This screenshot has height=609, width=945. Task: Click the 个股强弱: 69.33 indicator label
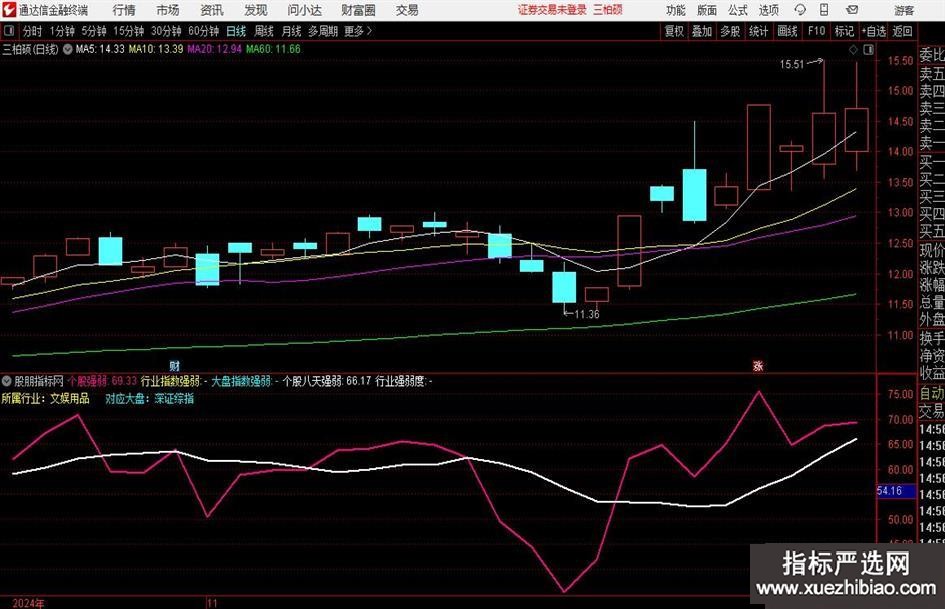click(x=102, y=381)
